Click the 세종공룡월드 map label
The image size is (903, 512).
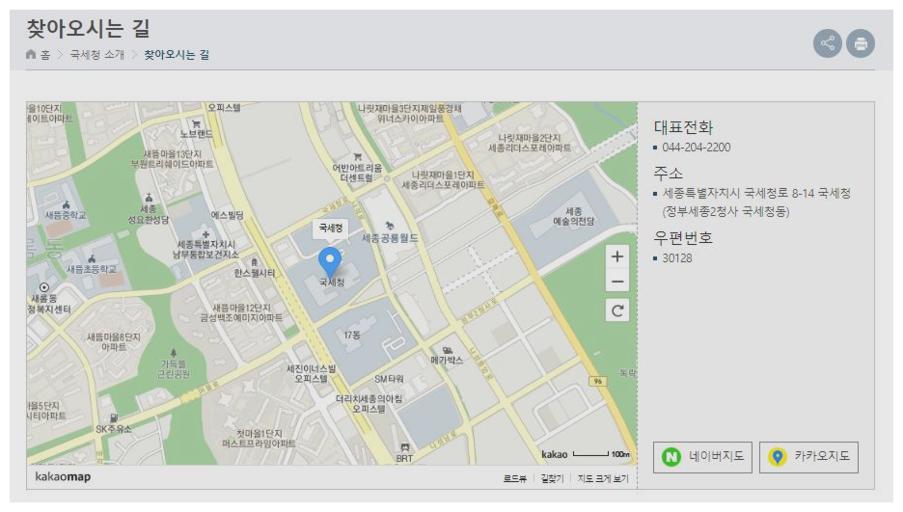click(x=390, y=238)
